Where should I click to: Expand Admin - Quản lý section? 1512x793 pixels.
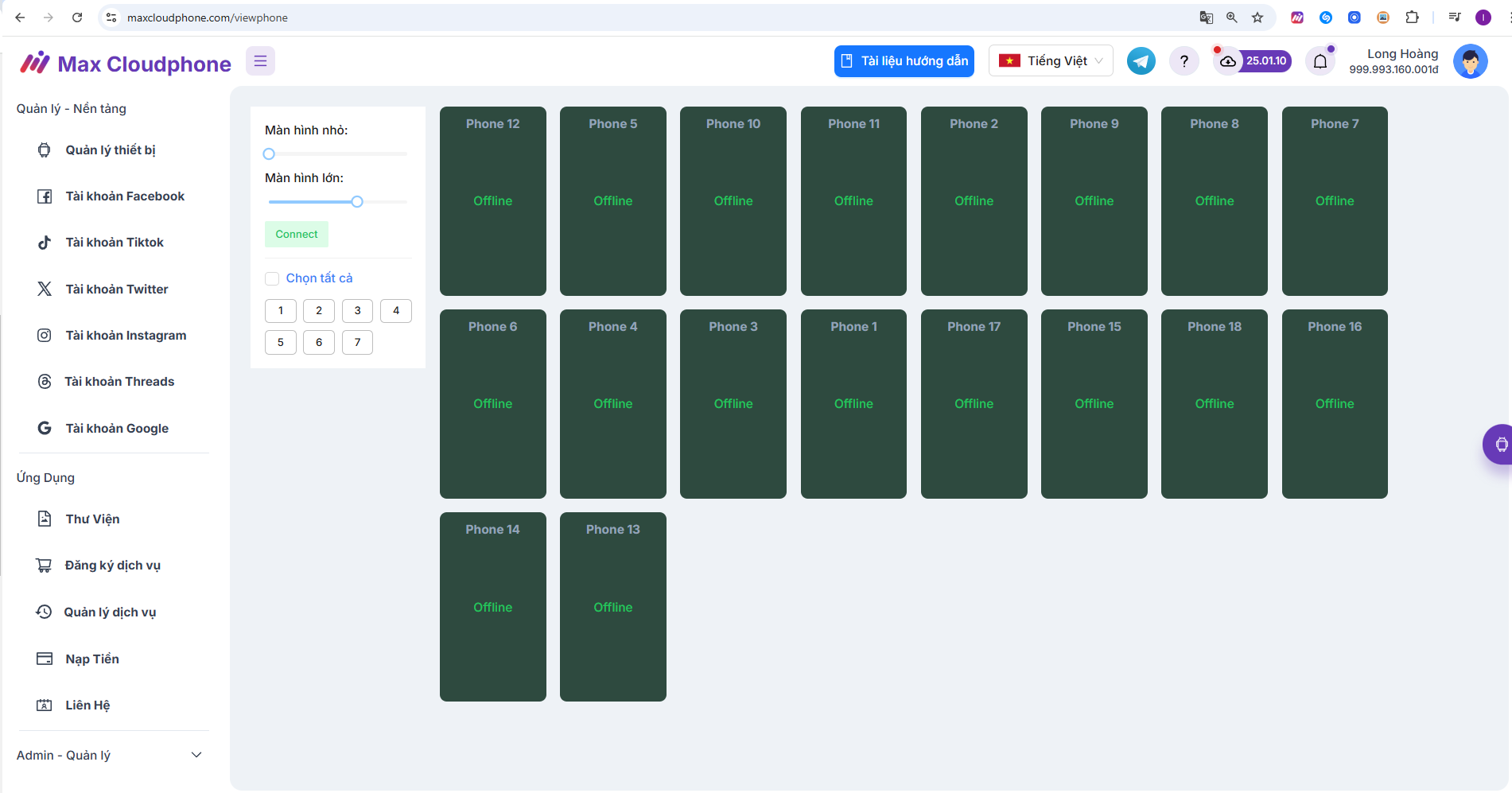click(110, 756)
